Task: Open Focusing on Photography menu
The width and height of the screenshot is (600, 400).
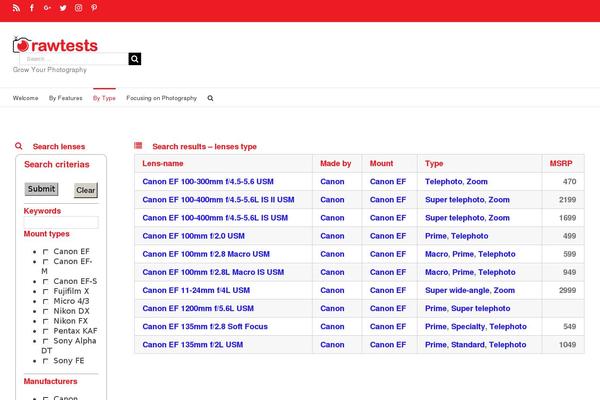Action: pos(161,98)
